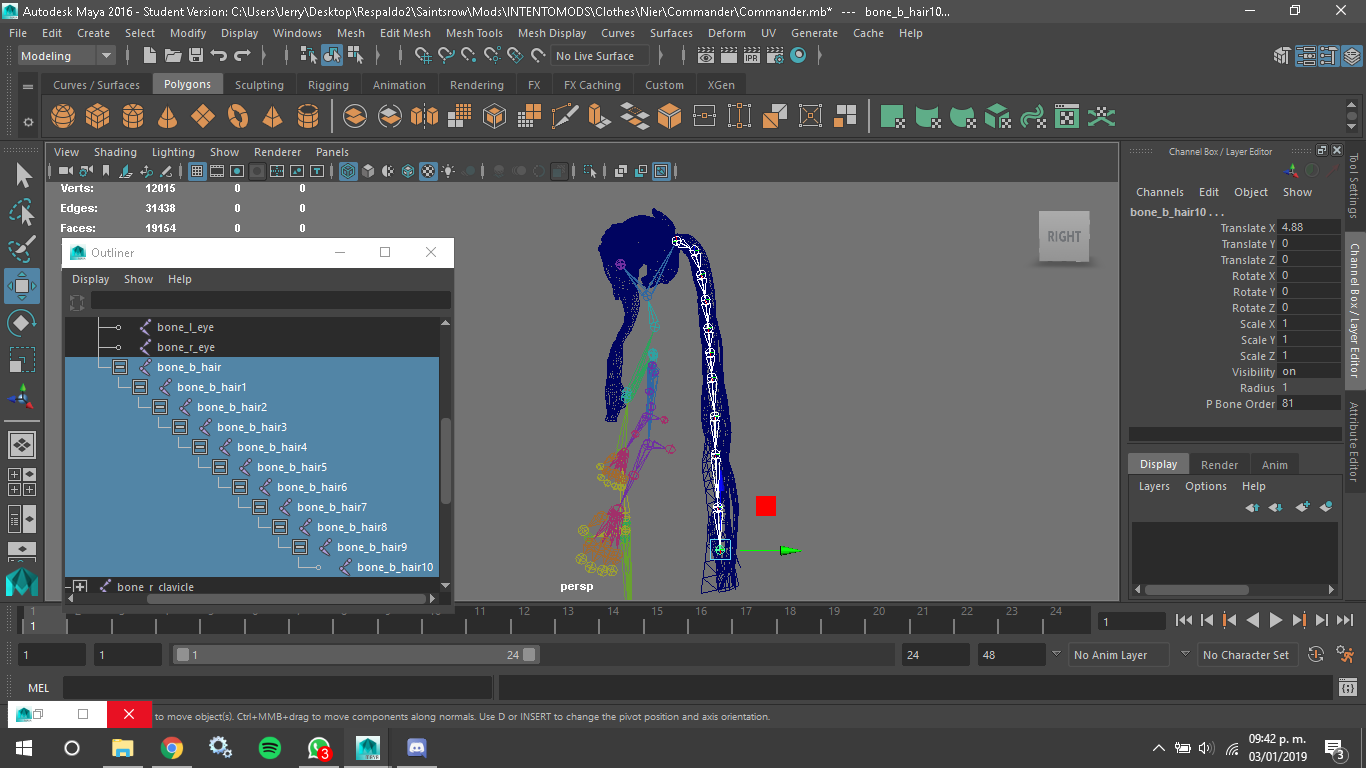Click the RIGHT face of view cube
Screen dimensions: 1366x768
1063,237
